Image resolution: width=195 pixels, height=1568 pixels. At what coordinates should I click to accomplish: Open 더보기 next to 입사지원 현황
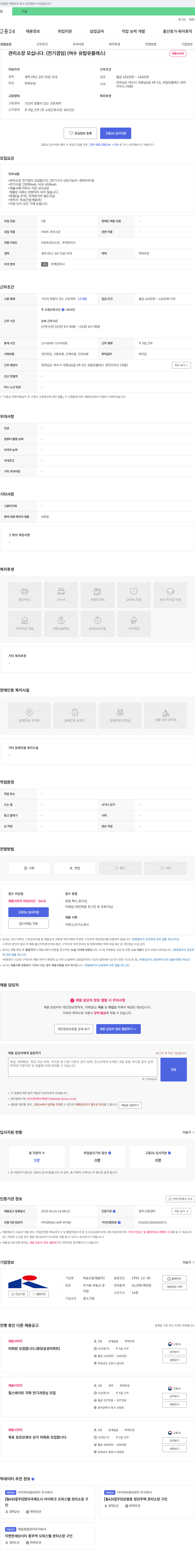188,1132
